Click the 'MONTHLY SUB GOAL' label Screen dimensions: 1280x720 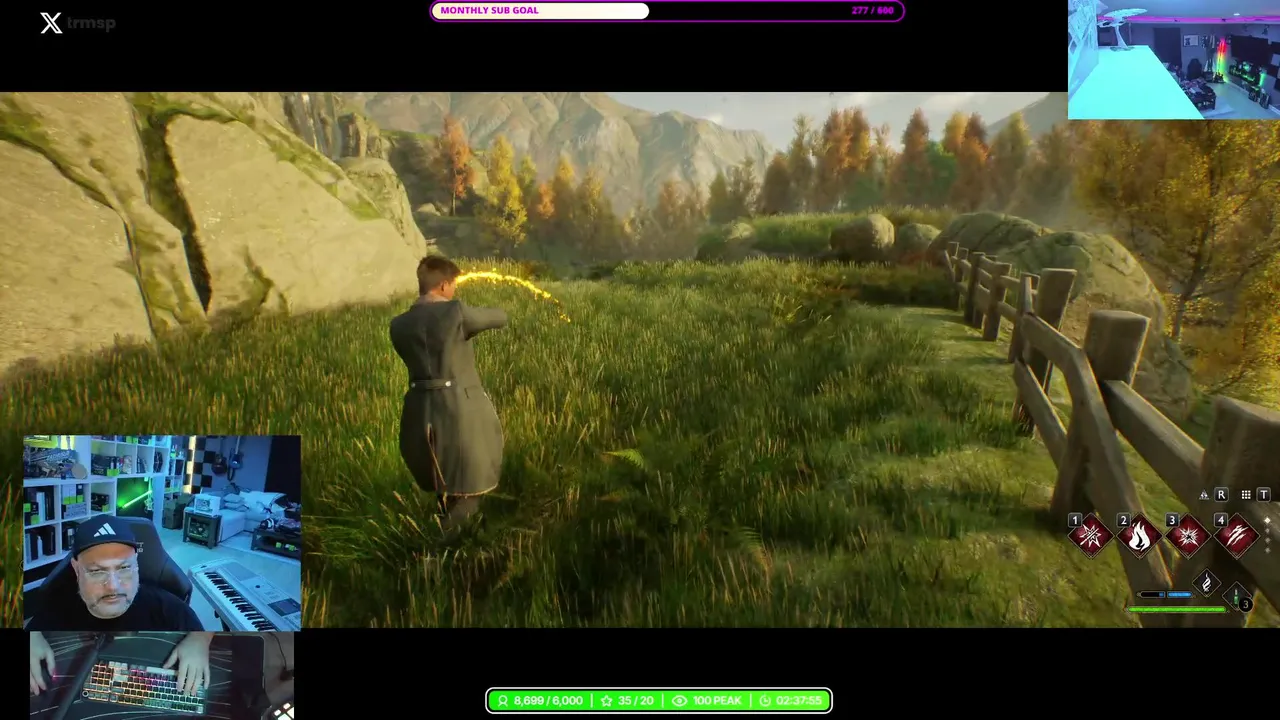(x=489, y=11)
